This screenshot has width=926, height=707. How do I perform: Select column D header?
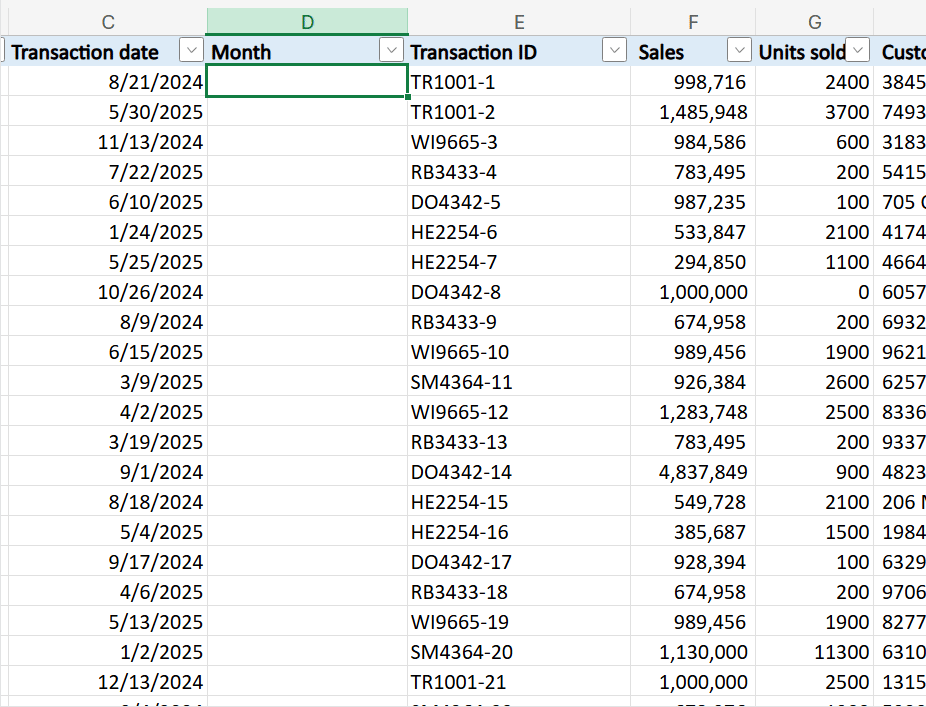(x=306, y=21)
